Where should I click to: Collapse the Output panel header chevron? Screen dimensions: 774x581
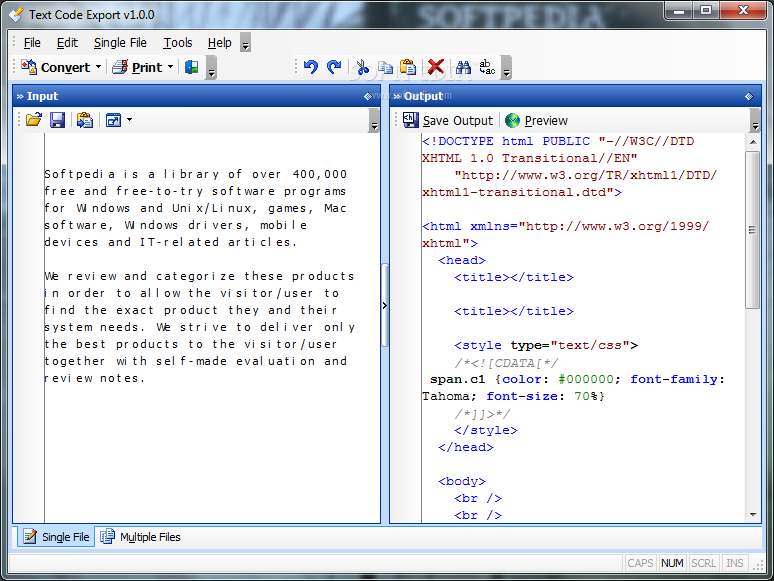point(397,96)
